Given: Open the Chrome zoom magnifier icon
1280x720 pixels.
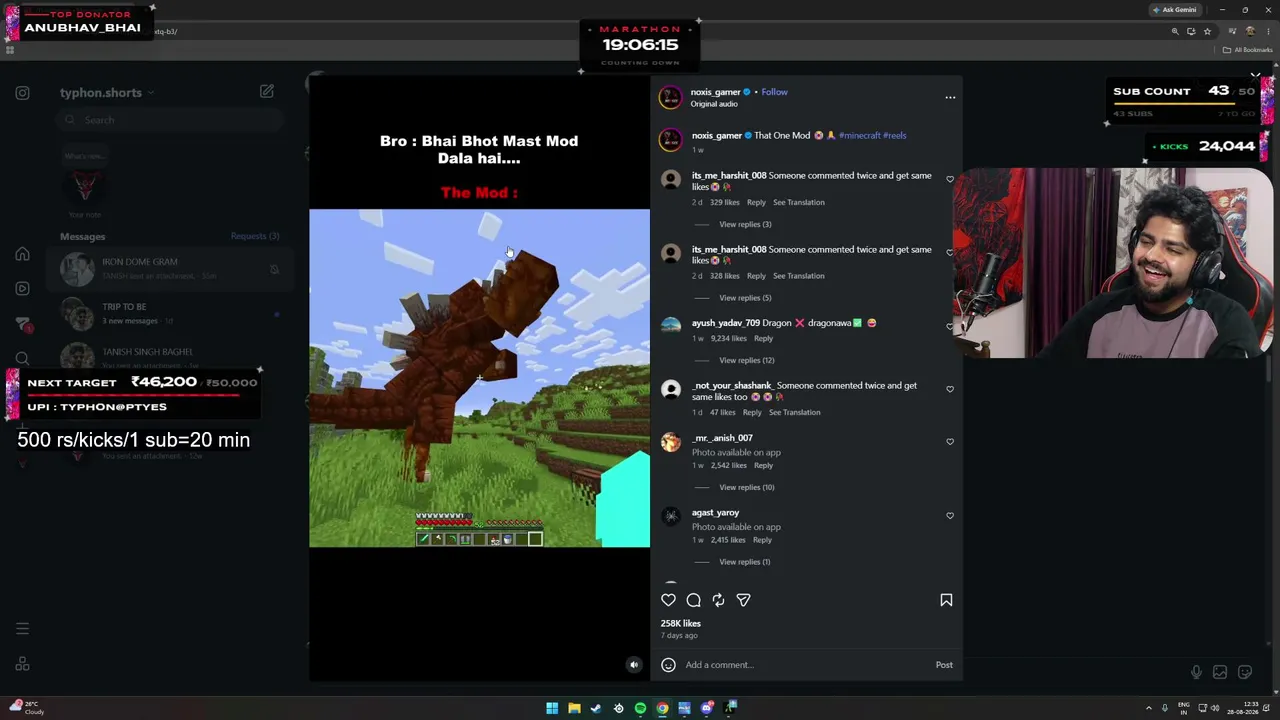Looking at the screenshot, I should (x=1175, y=31).
